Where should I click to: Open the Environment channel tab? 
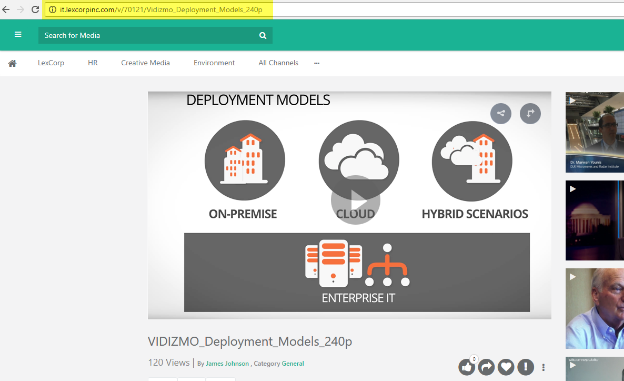[x=214, y=63]
